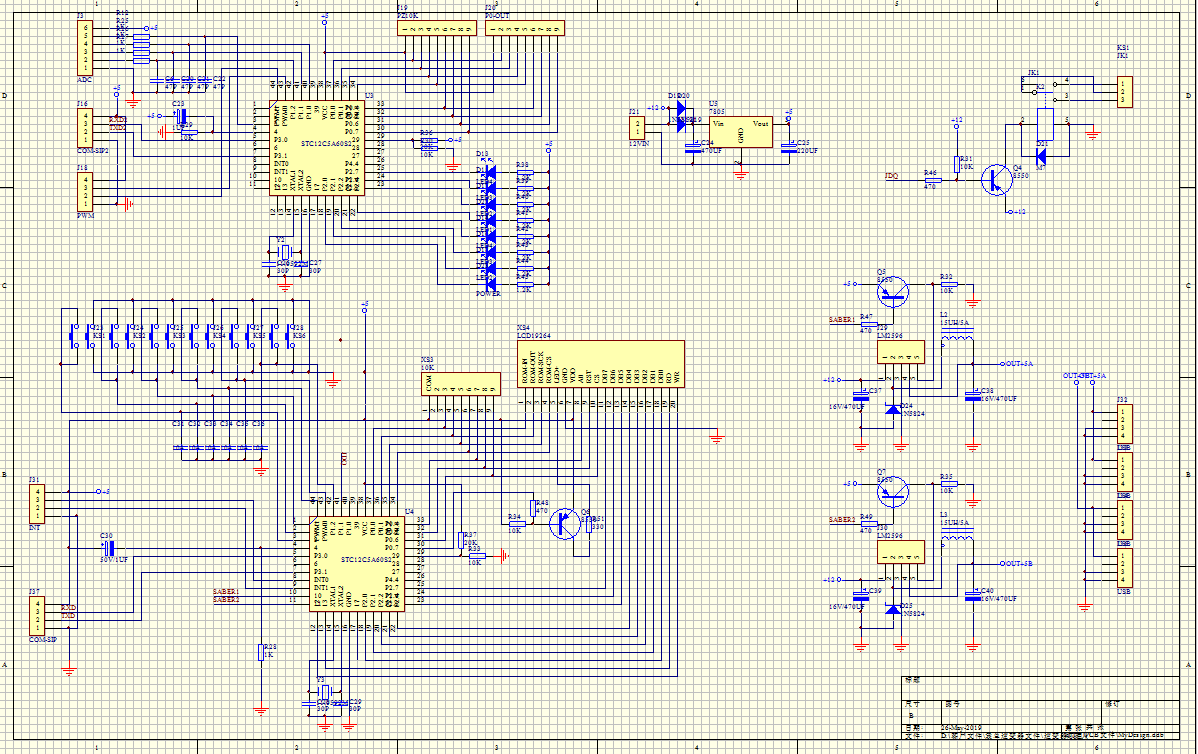Select the J19 PZ10K header

pyautogui.click(x=433, y=30)
